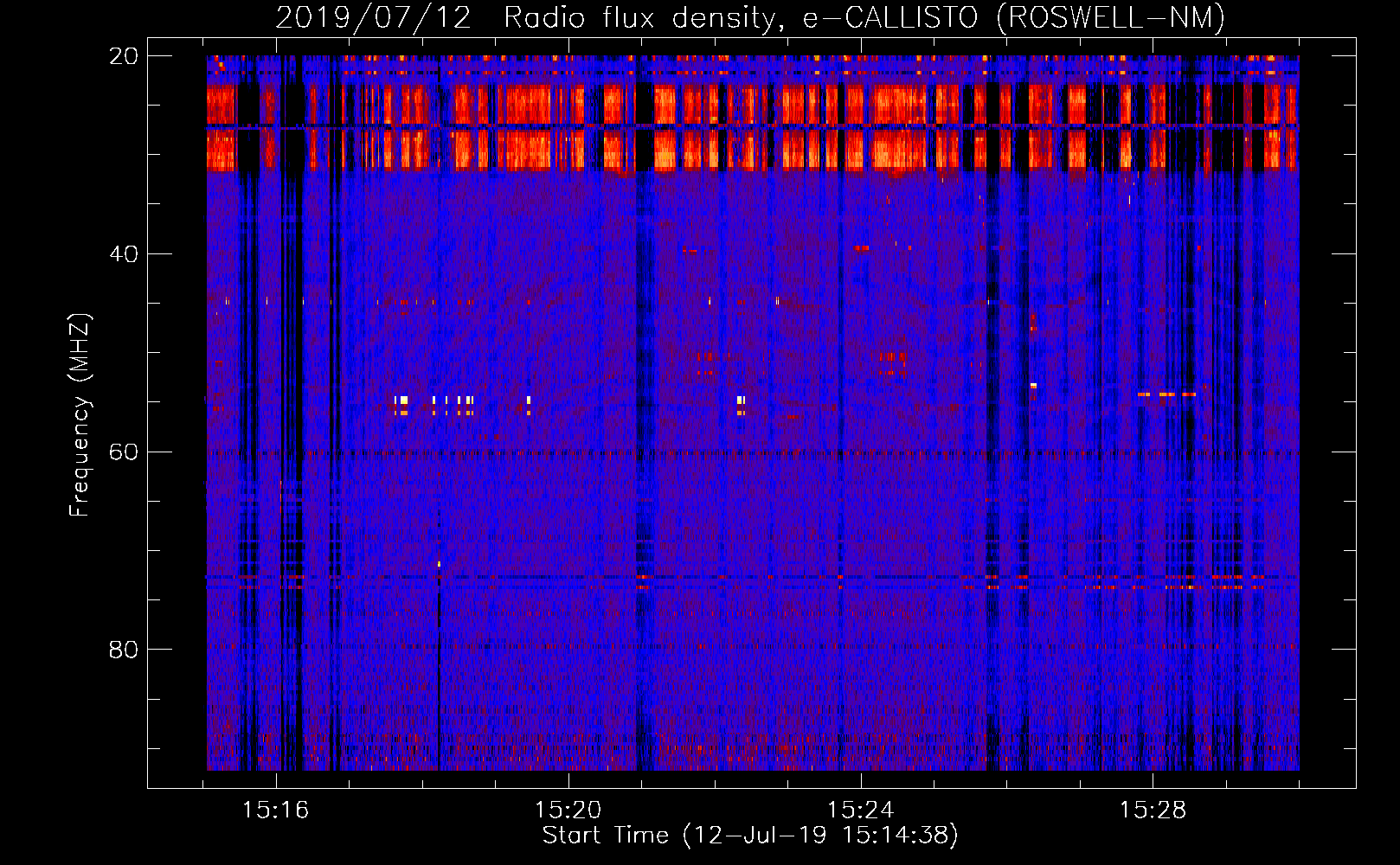Select the '40' frequency tick label

pyautogui.click(x=124, y=254)
